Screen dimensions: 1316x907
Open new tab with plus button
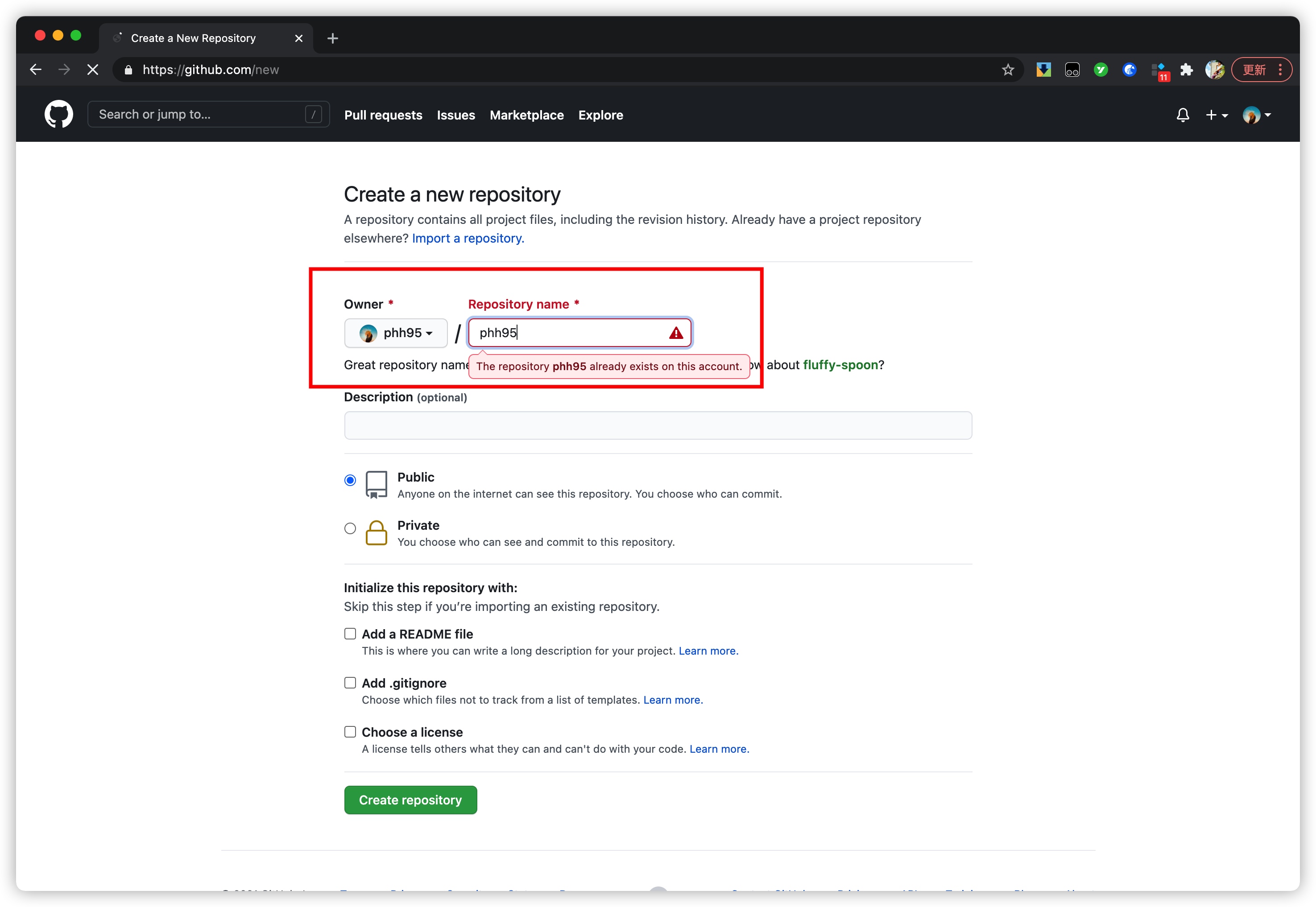click(x=332, y=38)
